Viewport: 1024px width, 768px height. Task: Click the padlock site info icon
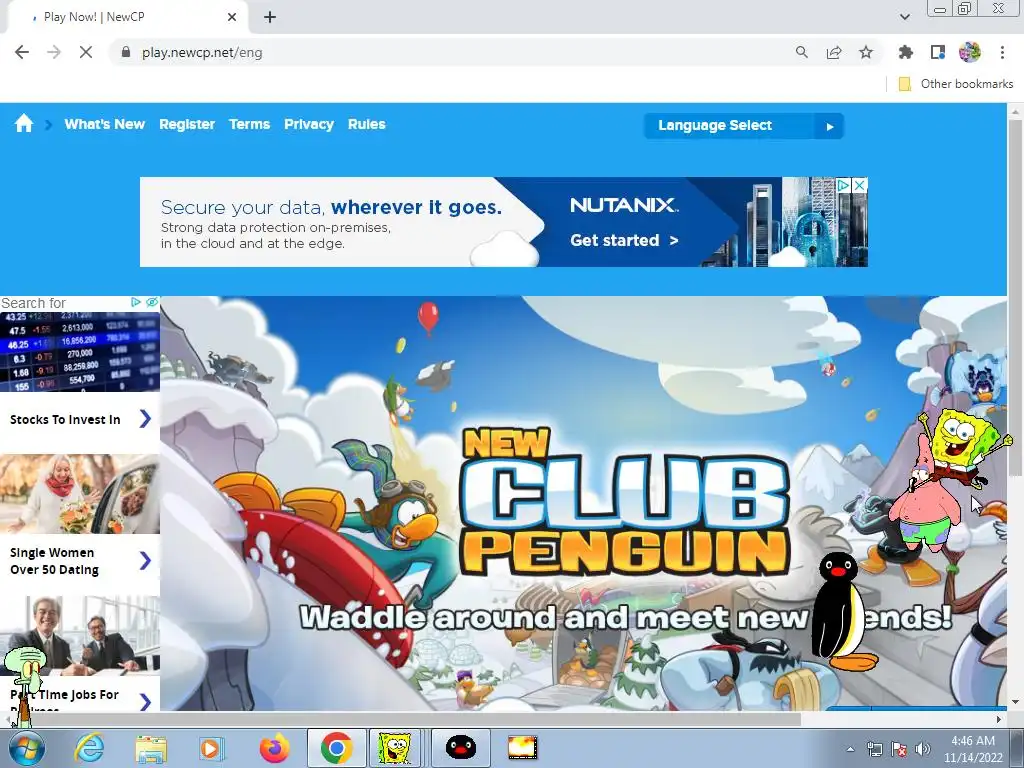click(x=126, y=52)
